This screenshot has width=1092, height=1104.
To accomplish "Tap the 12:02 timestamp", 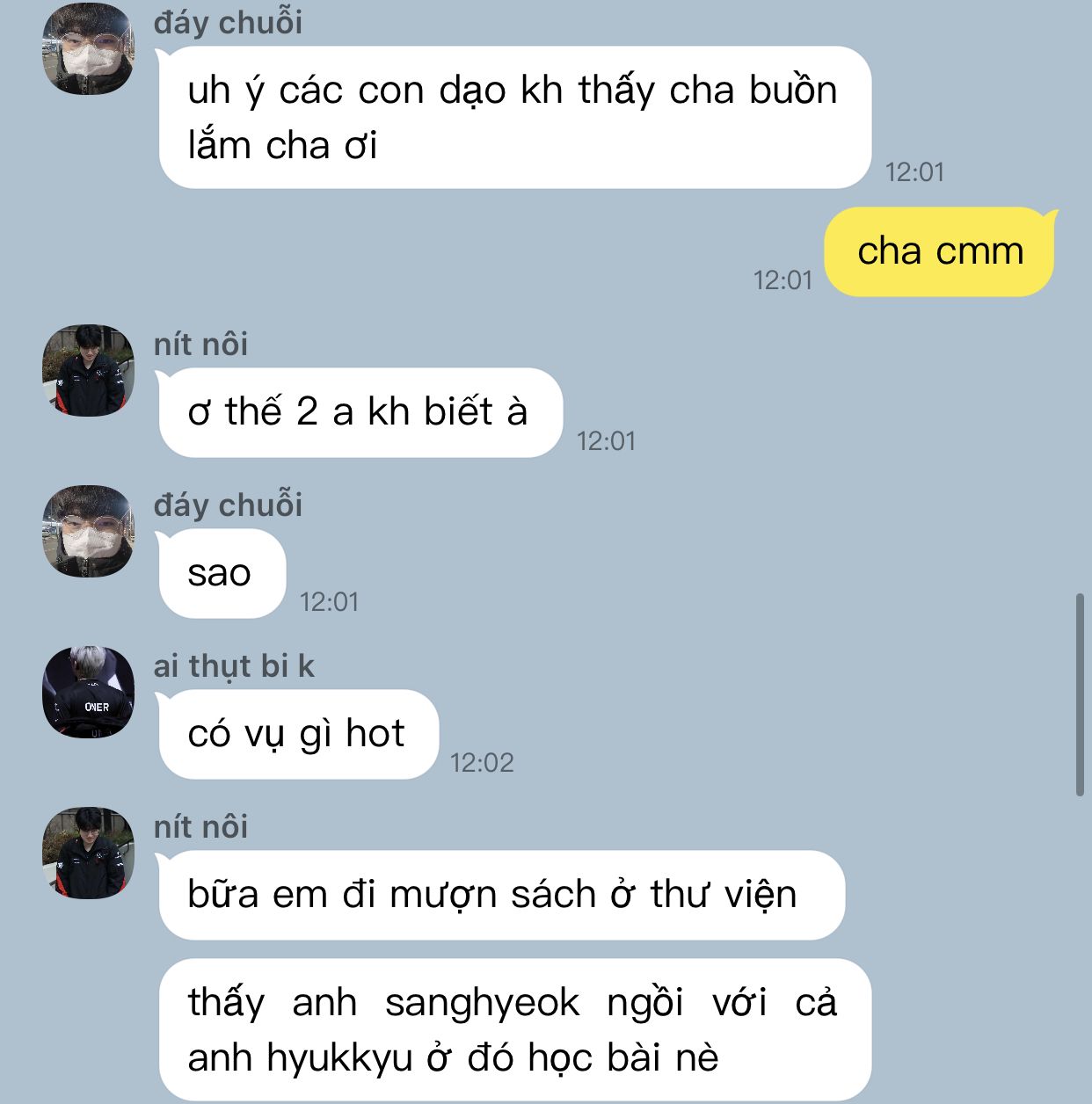I will pos(482,762).
